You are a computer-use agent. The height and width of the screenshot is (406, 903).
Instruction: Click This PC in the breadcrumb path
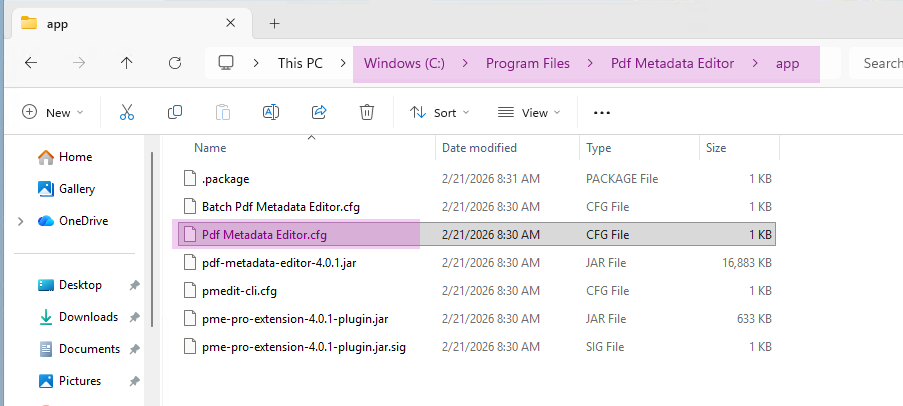point(300,63)
